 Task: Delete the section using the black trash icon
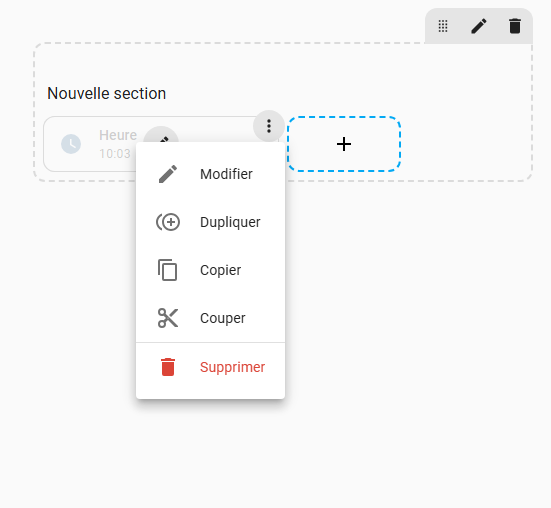515,26
